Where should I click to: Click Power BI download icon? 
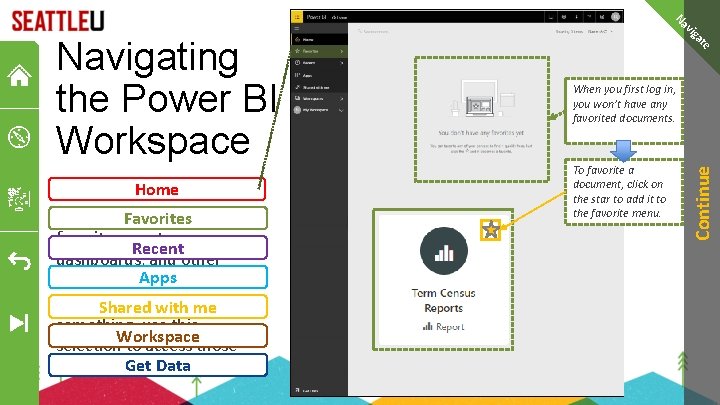click(x=576, y=17)
